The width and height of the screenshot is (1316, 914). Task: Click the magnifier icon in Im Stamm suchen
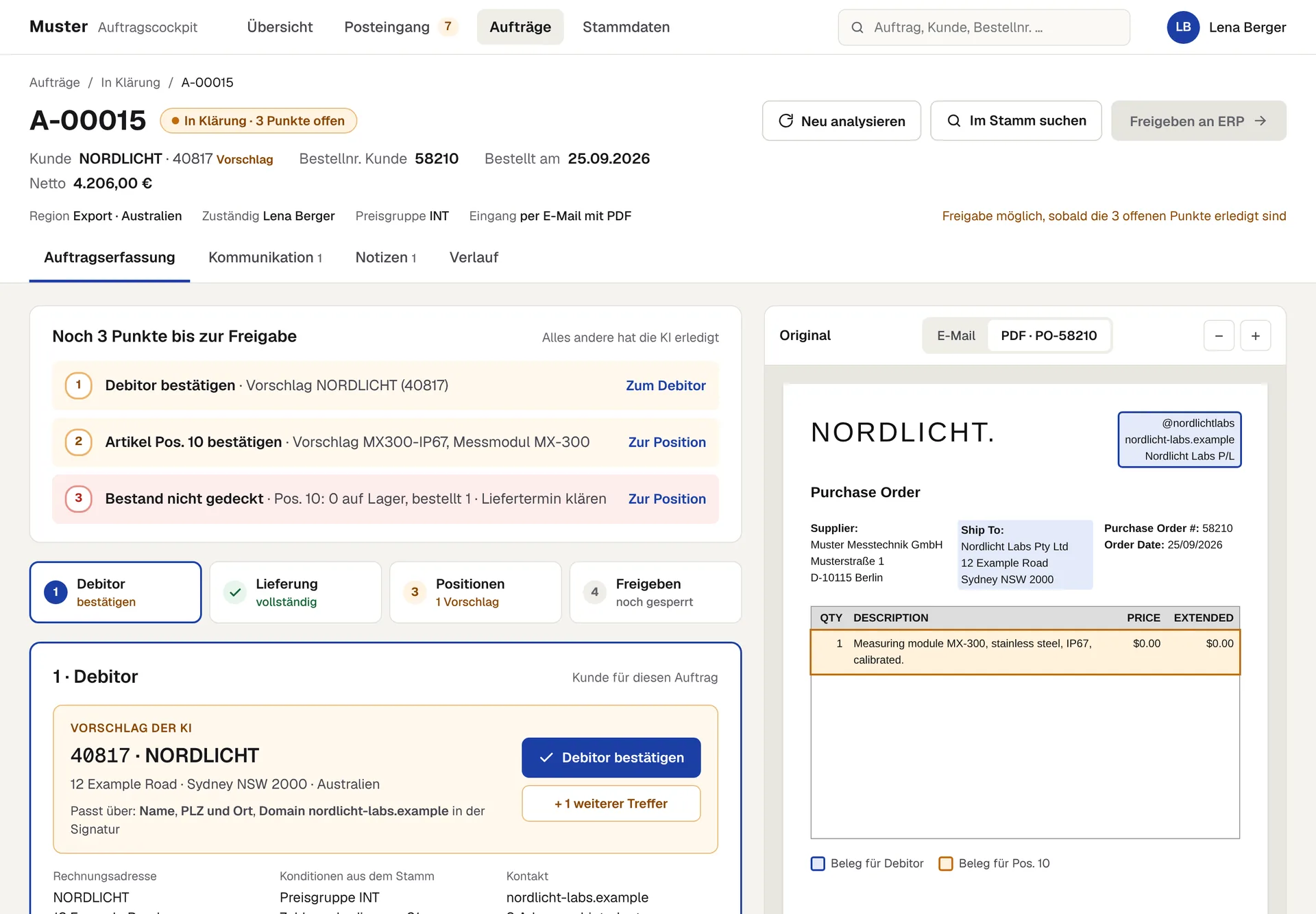pos(953,121)
